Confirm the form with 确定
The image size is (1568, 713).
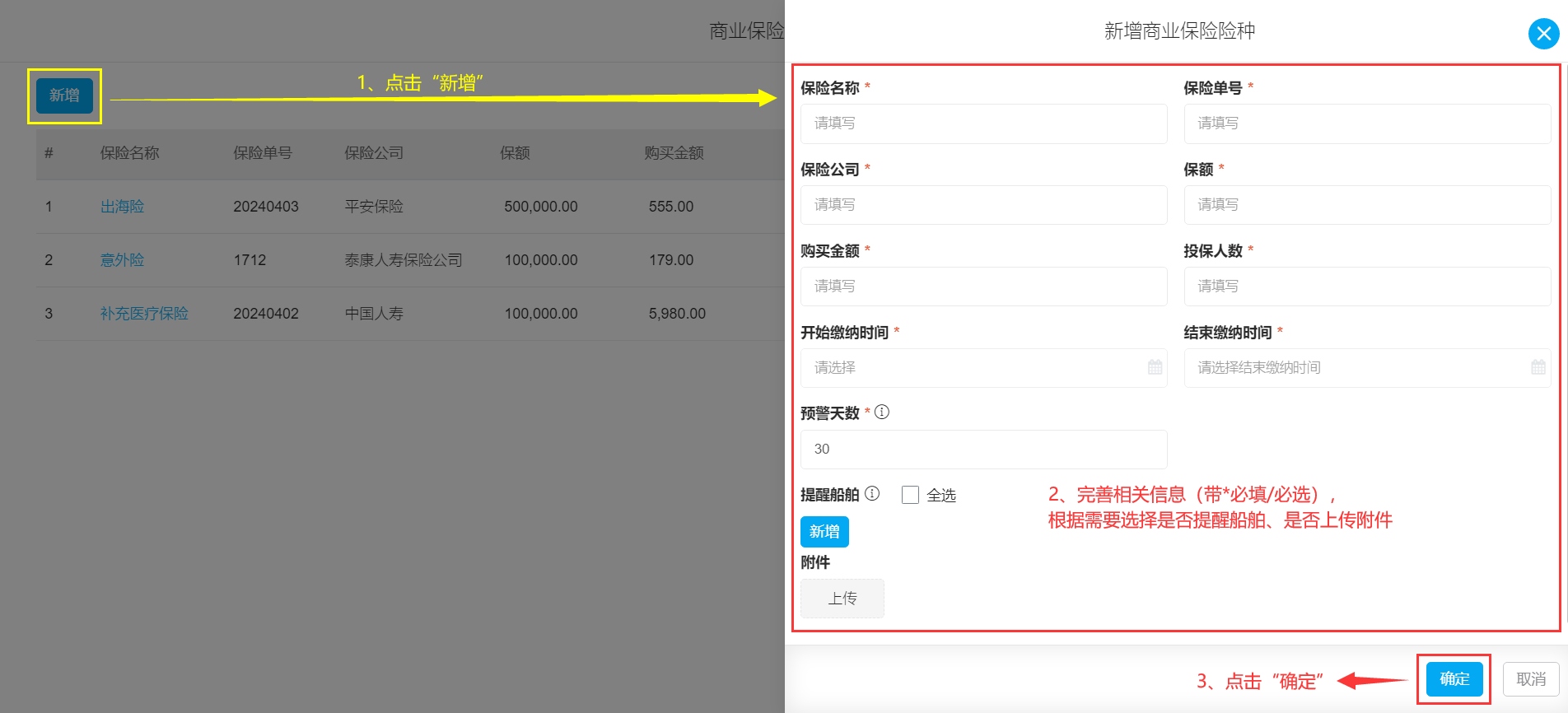[1454, 679]
